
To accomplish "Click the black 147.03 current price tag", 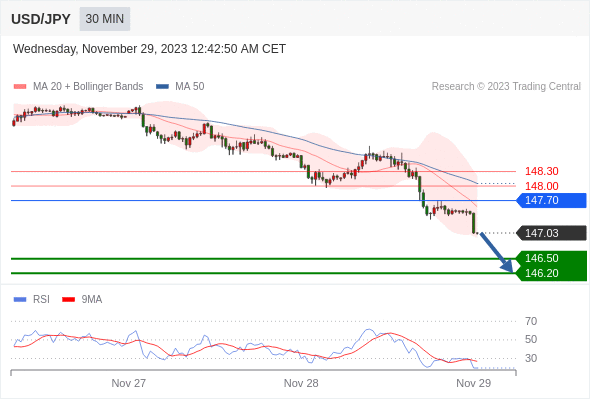I will (551, 233).
